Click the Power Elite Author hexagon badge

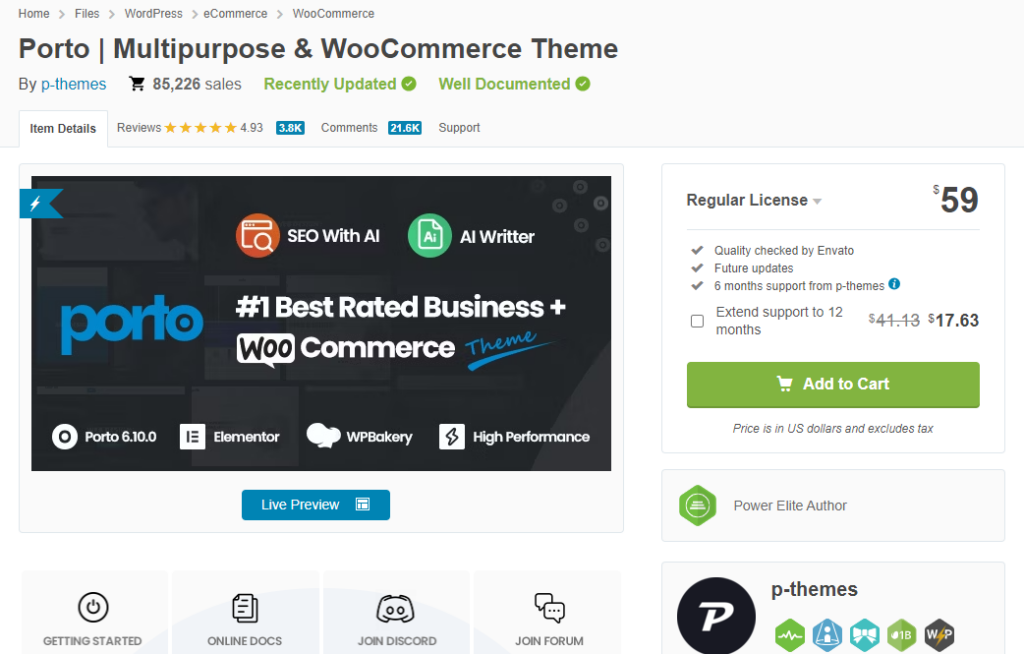click(x=697, y=506)
